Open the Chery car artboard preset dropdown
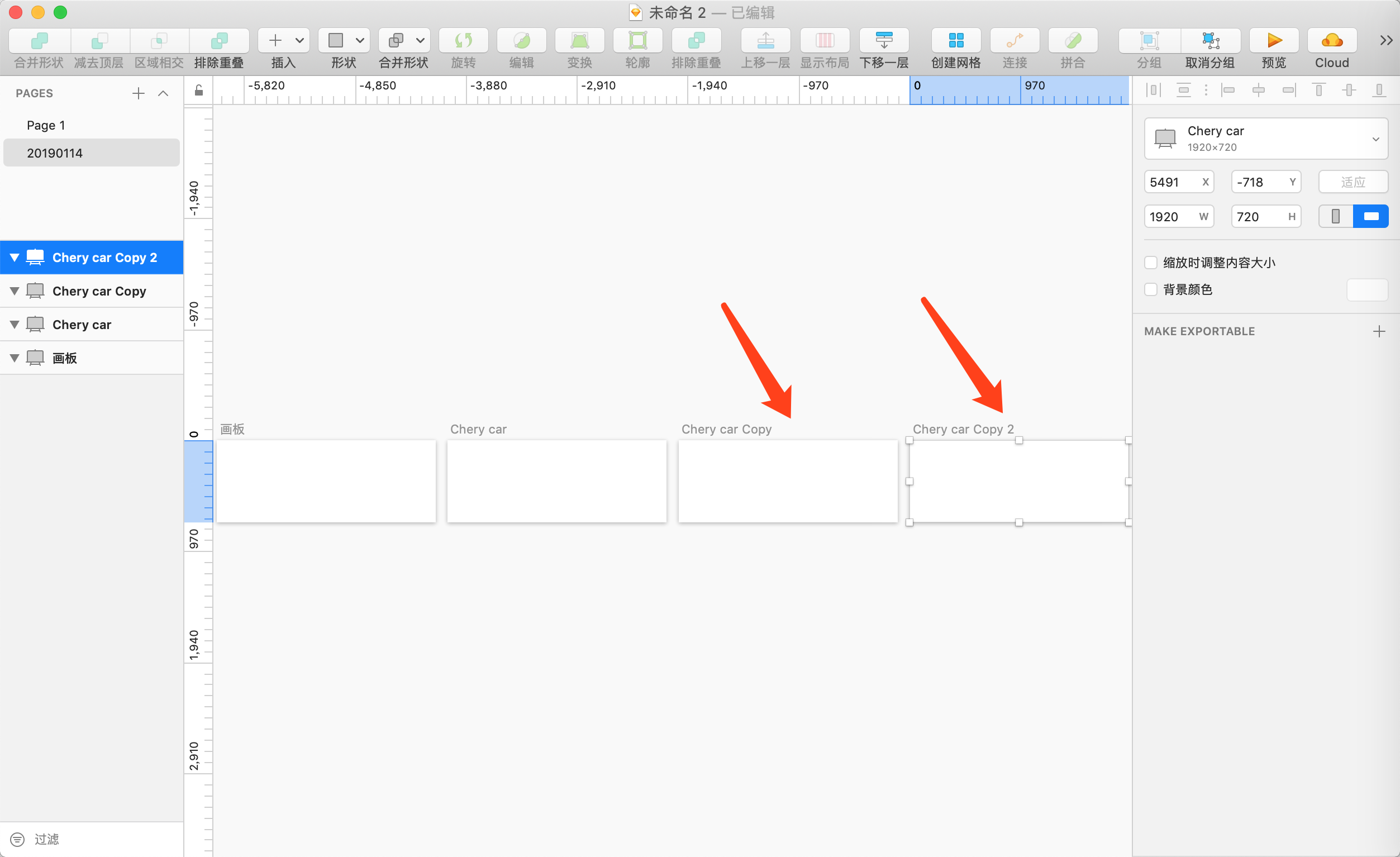This screenshot has height=857, width=1400. click(x=1265, y=139)
